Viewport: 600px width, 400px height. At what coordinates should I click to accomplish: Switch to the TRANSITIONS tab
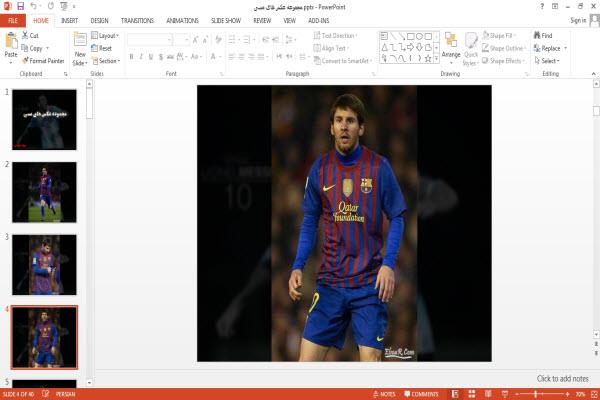pyautogui.click(x=137, y=21)
